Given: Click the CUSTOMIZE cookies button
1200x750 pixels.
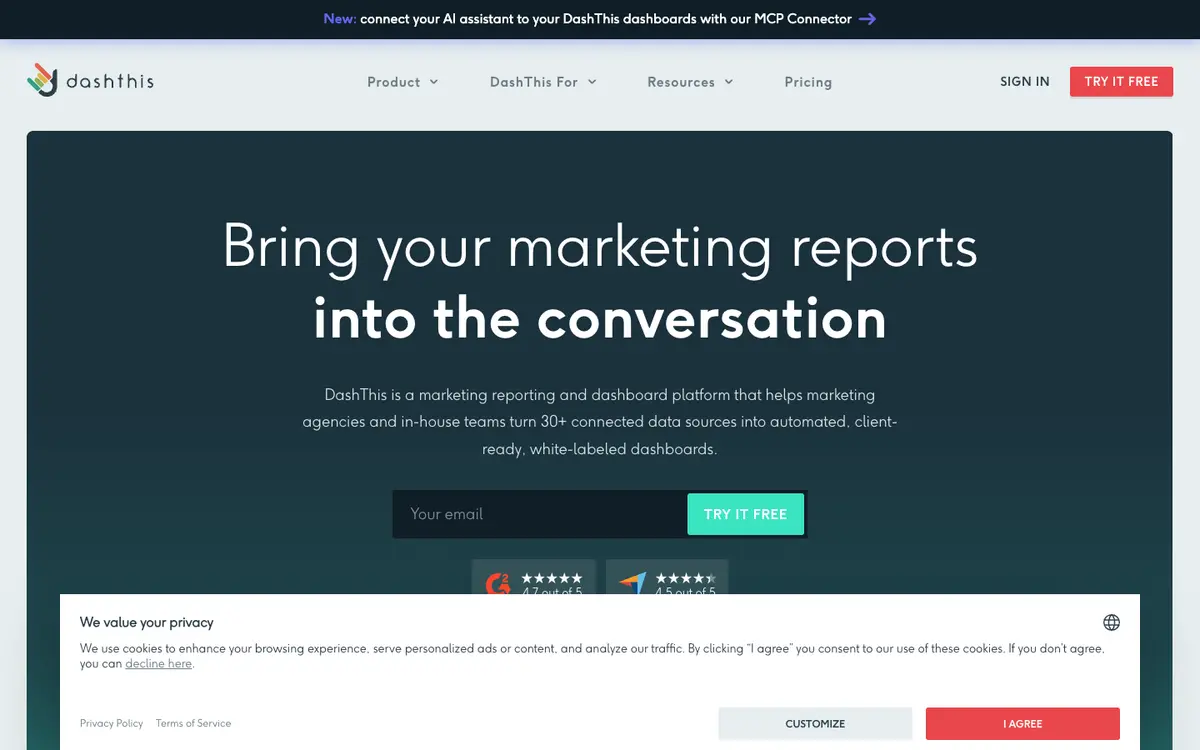Looking at the screenshot, I should 815,724.
